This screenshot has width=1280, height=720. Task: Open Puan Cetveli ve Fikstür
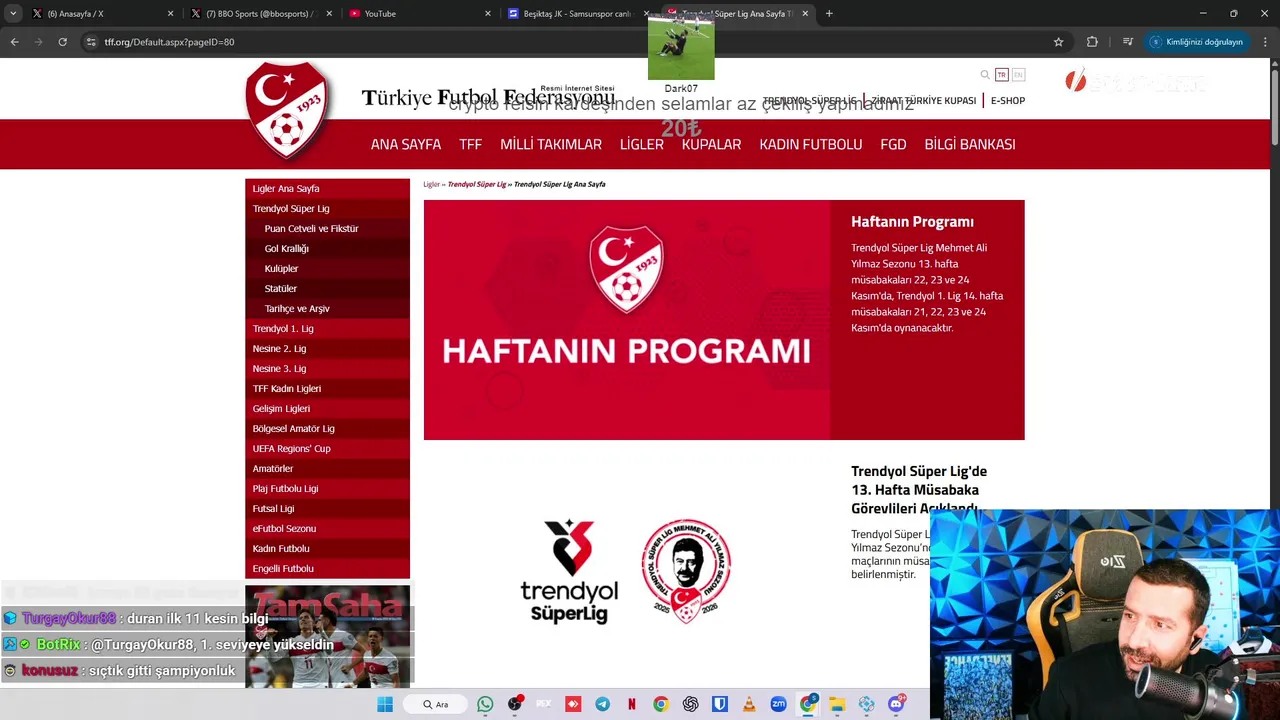click(x=327, y=228)
